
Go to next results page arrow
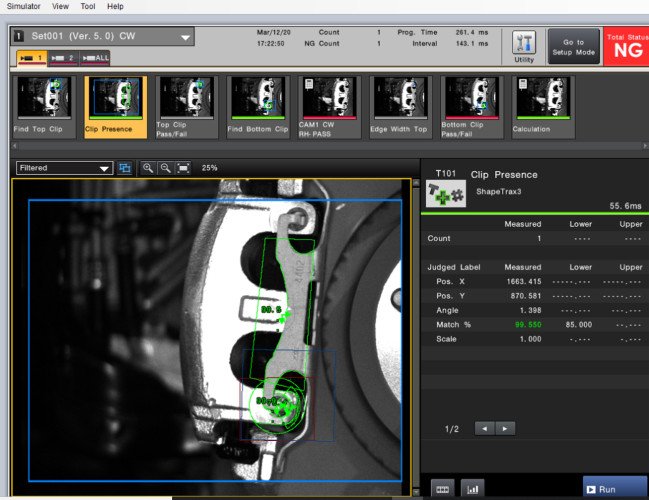click(507, 428)
